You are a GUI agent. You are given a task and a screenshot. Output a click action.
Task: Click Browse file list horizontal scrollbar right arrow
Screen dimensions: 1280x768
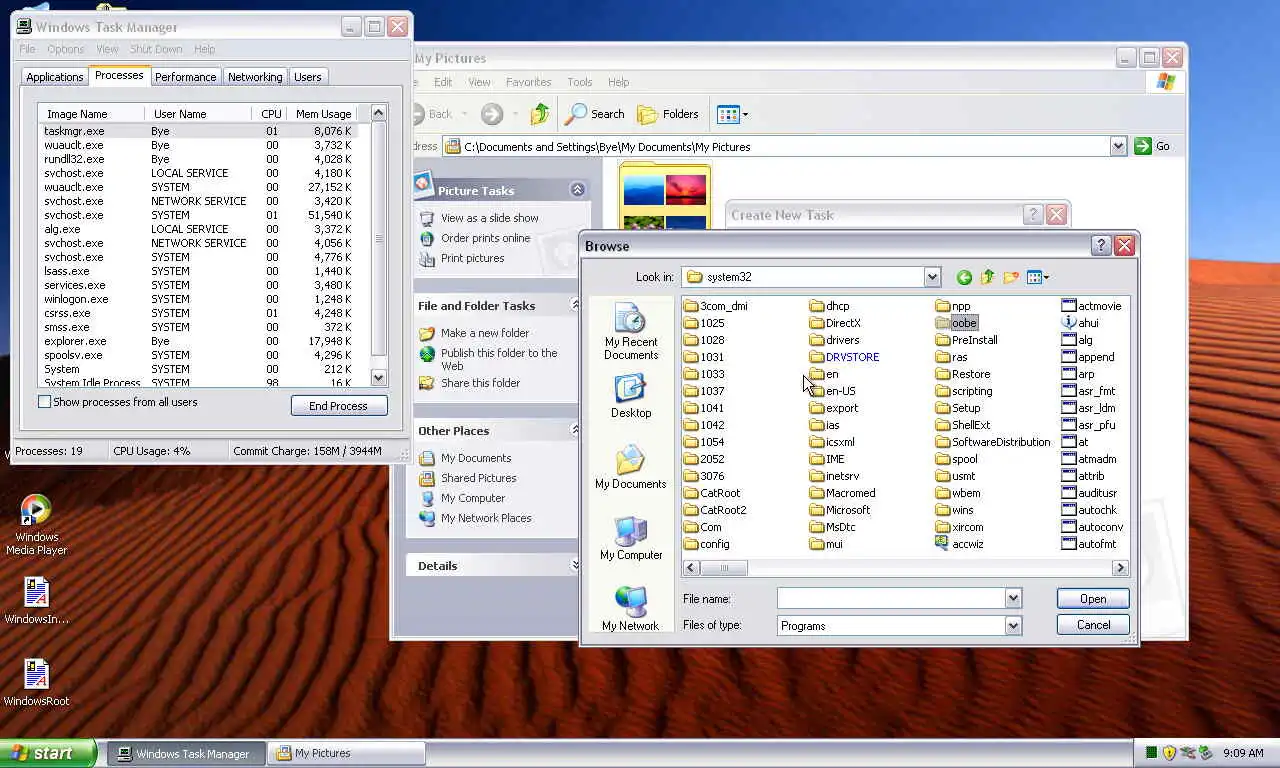[1120, 567]
